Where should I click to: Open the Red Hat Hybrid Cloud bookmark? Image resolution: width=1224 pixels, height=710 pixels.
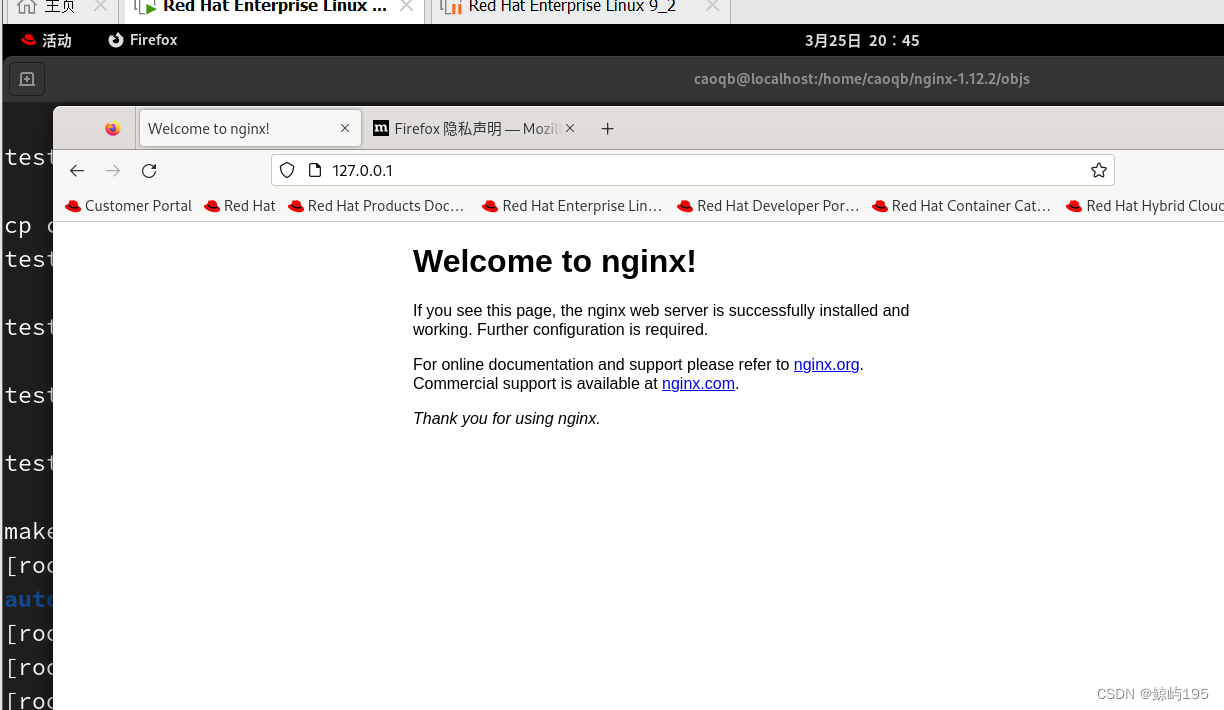pos(1145,206)
